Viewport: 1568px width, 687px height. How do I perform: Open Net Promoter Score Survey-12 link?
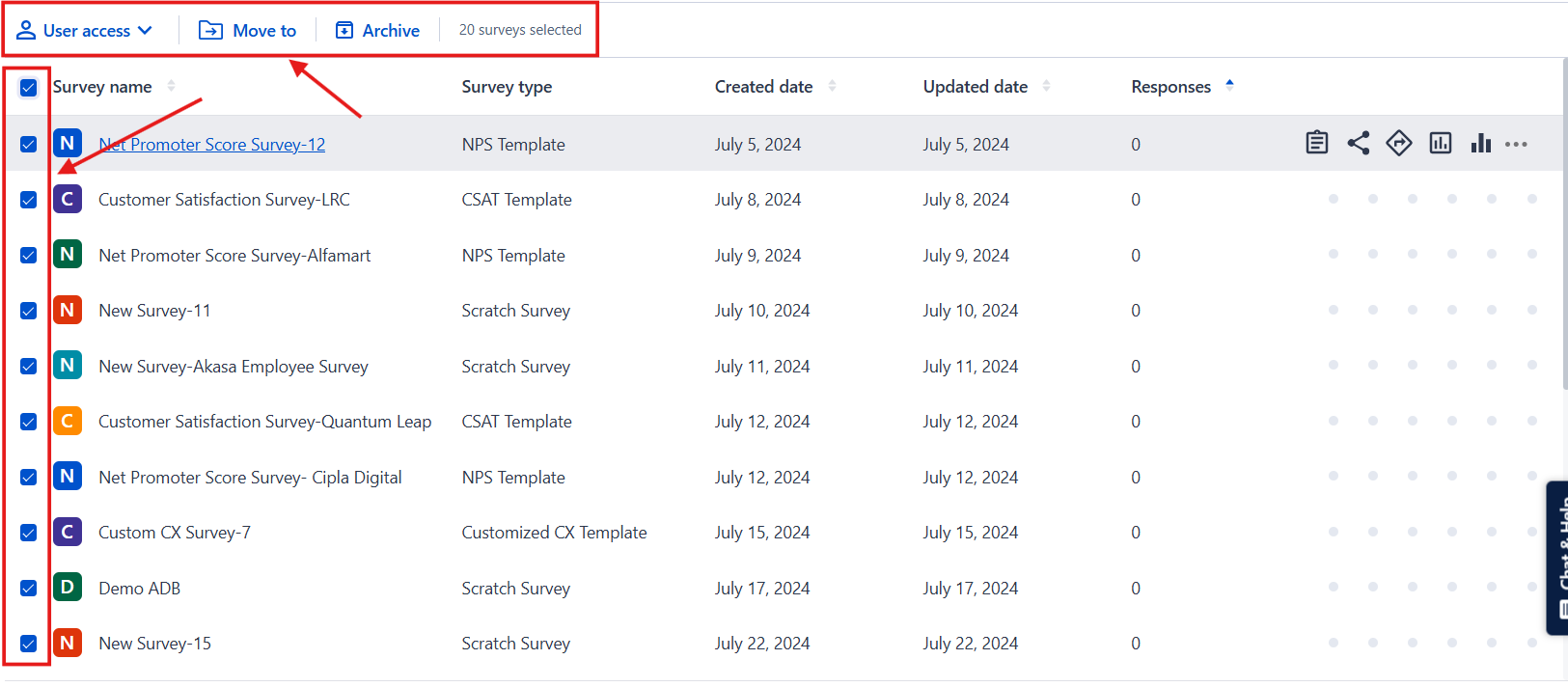pyautogui.click(x=211, y=144)
